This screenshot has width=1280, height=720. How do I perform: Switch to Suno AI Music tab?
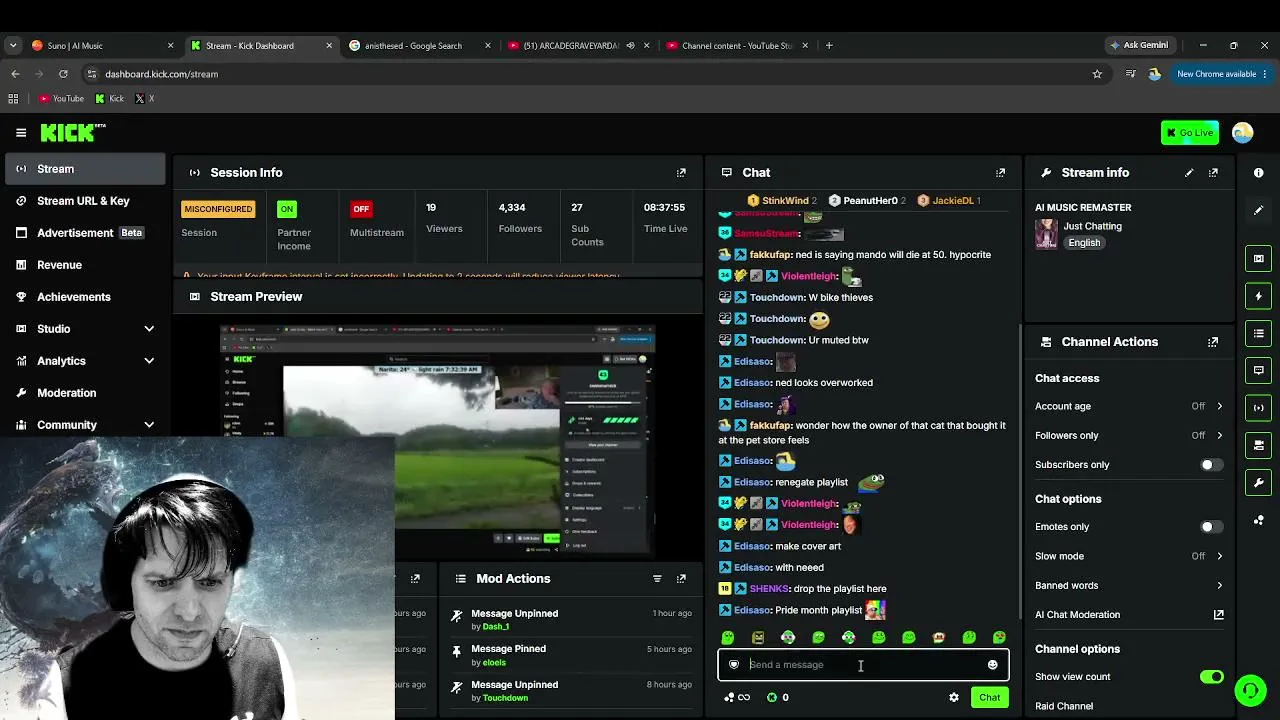tap(100, 45)
